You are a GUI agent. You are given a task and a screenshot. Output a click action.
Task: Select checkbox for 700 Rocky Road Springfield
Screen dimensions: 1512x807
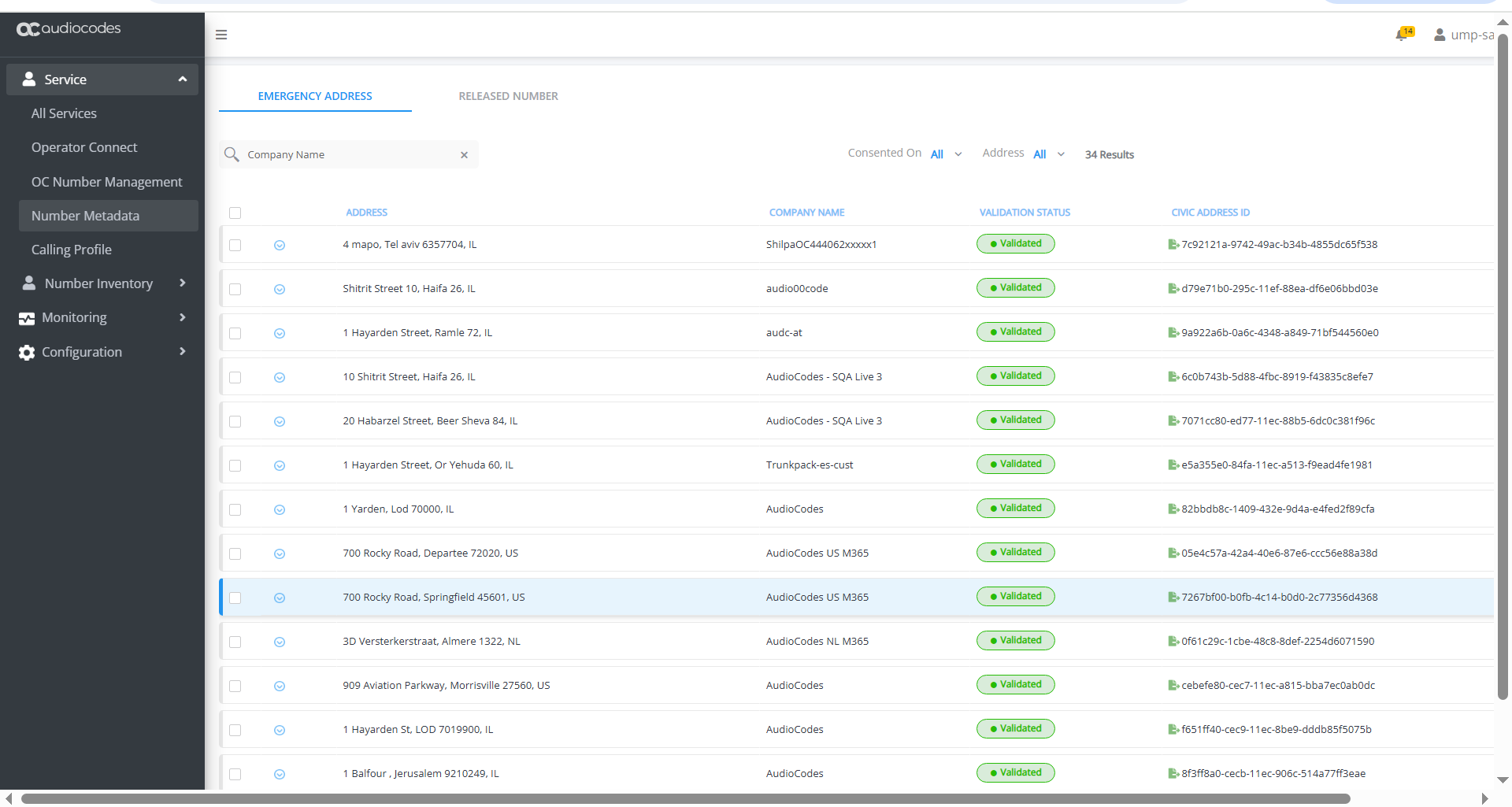point(235,598)
